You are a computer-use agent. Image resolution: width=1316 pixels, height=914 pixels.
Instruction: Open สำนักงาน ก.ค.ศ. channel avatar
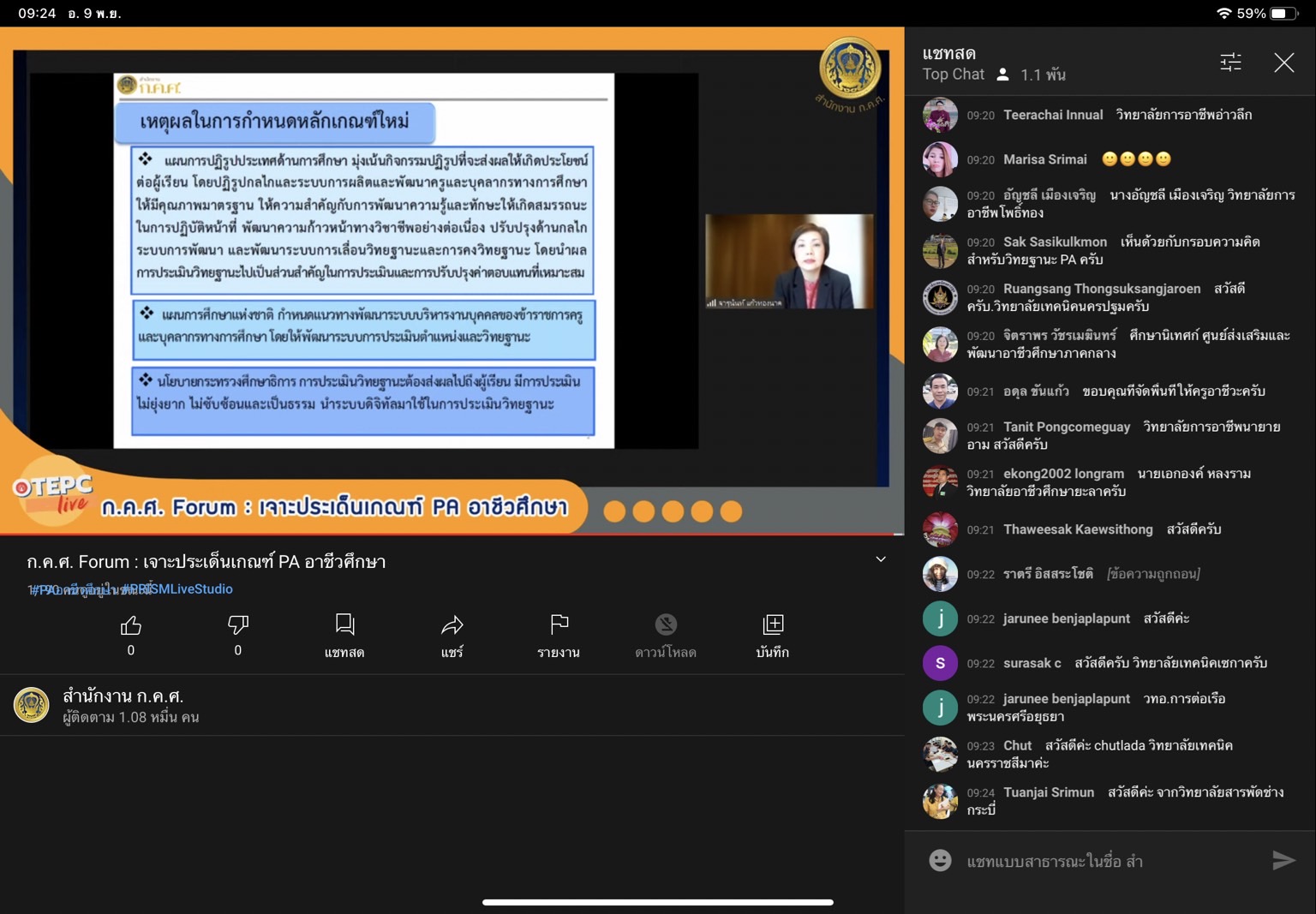coord(32,705)
